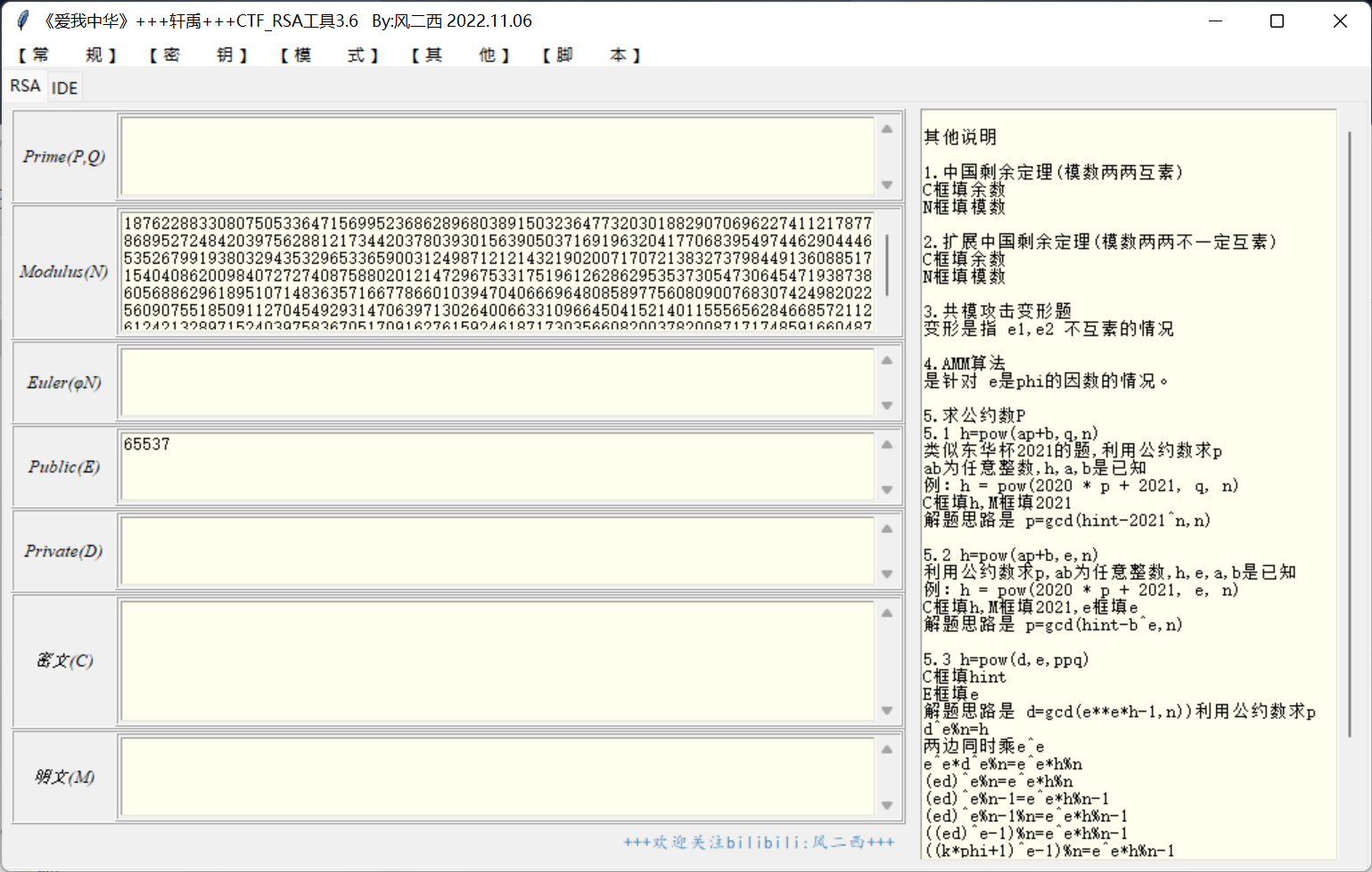This screenshot has height=872, width=1372.
Task: Click Private(D) scrollbar up arrow
Action: [887, 529]
